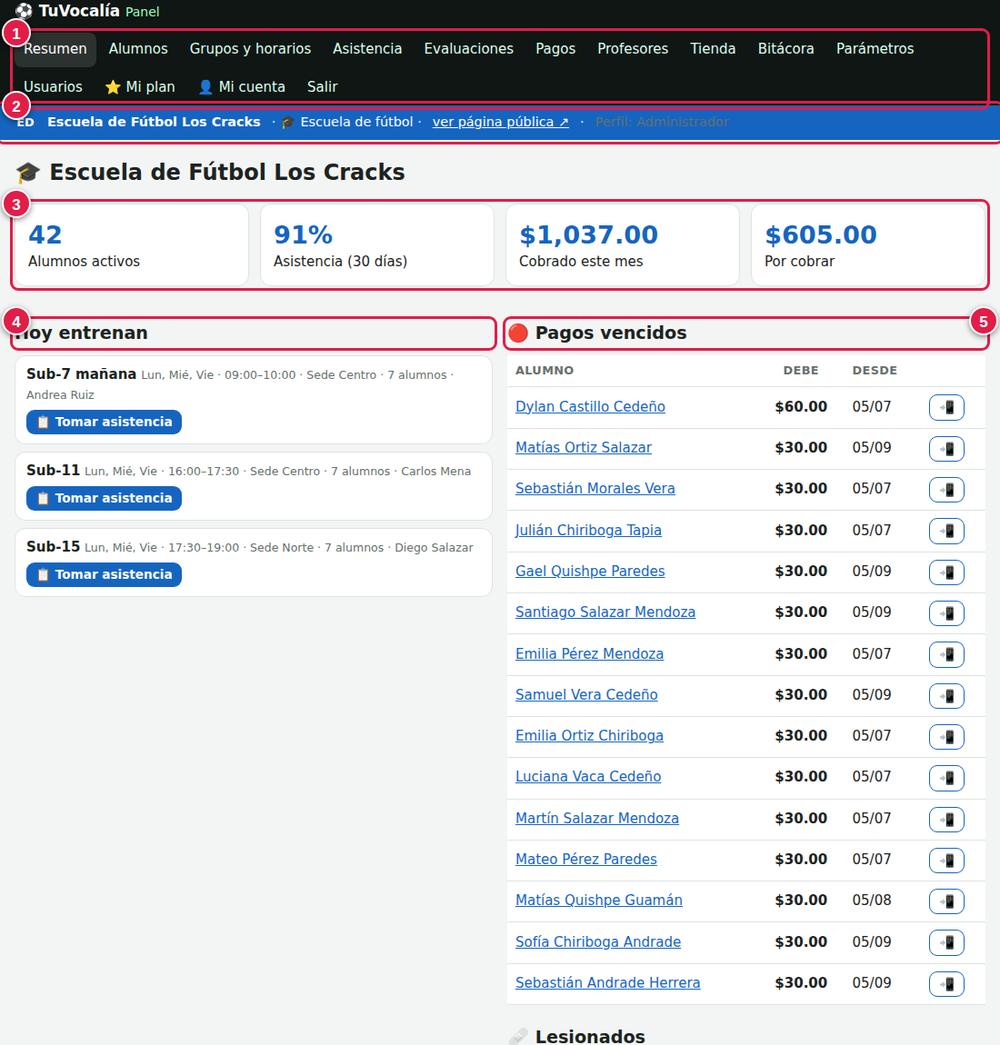Send phone reminder to Sebastián Morales Vera
The width and height of the screenshot is (1000, 1045).
(947, 490)
